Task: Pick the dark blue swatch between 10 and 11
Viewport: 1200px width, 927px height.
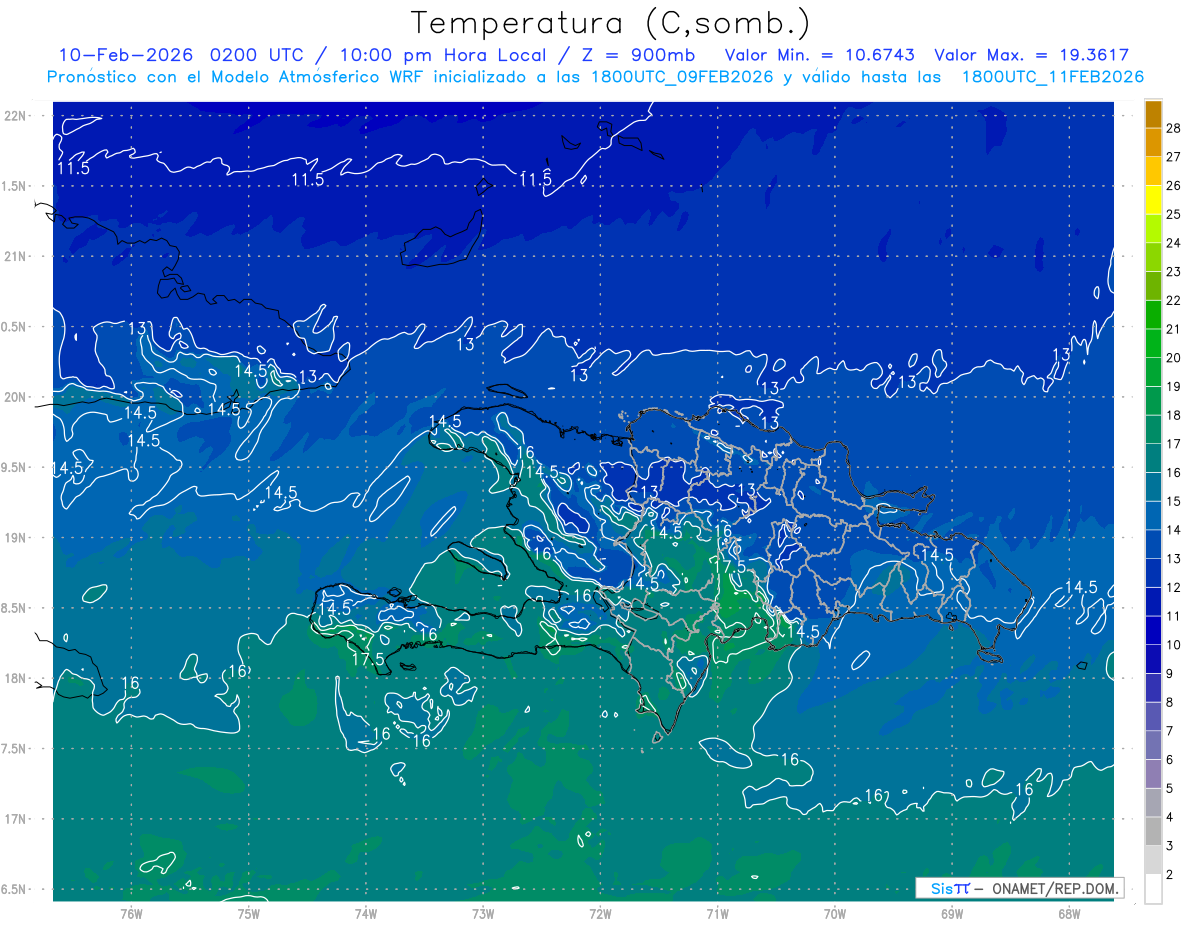Action: pos(1153,631)
